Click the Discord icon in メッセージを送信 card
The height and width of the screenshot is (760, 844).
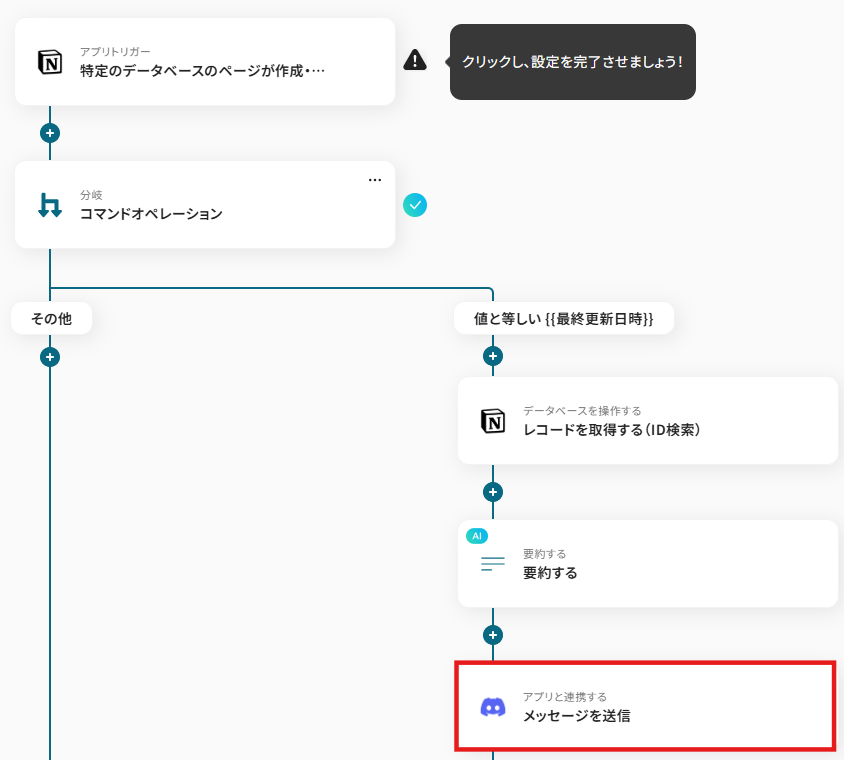[x=493, y=707]
